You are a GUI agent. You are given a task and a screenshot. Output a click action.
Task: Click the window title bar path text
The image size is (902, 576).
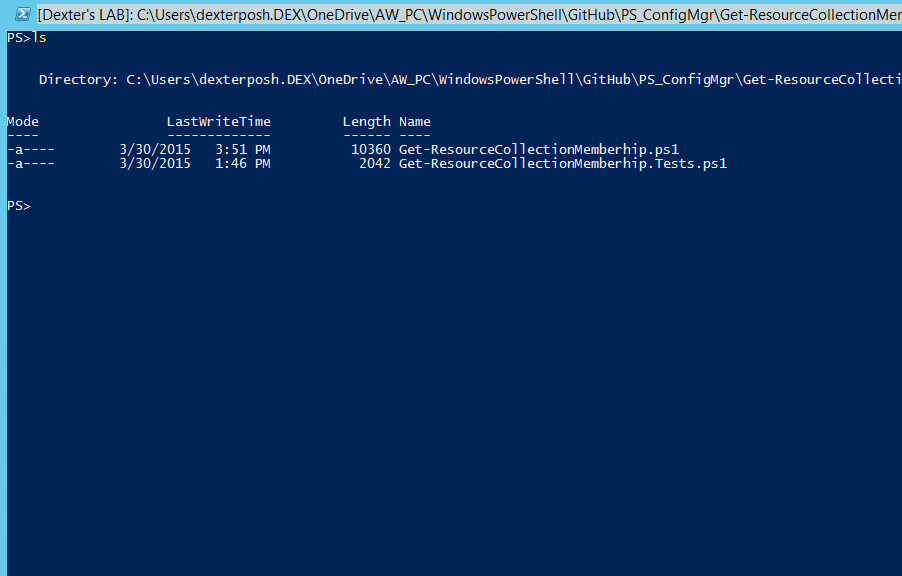[x=469, y=14]
